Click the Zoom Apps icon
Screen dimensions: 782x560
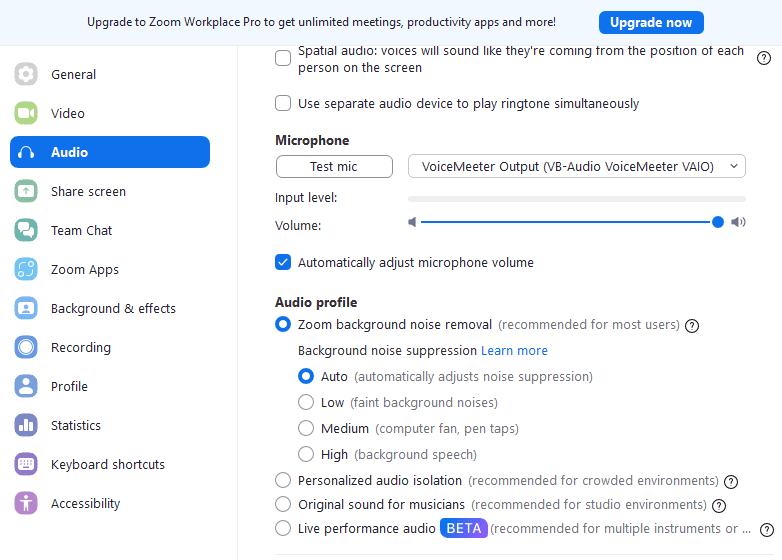coord(26,269)
